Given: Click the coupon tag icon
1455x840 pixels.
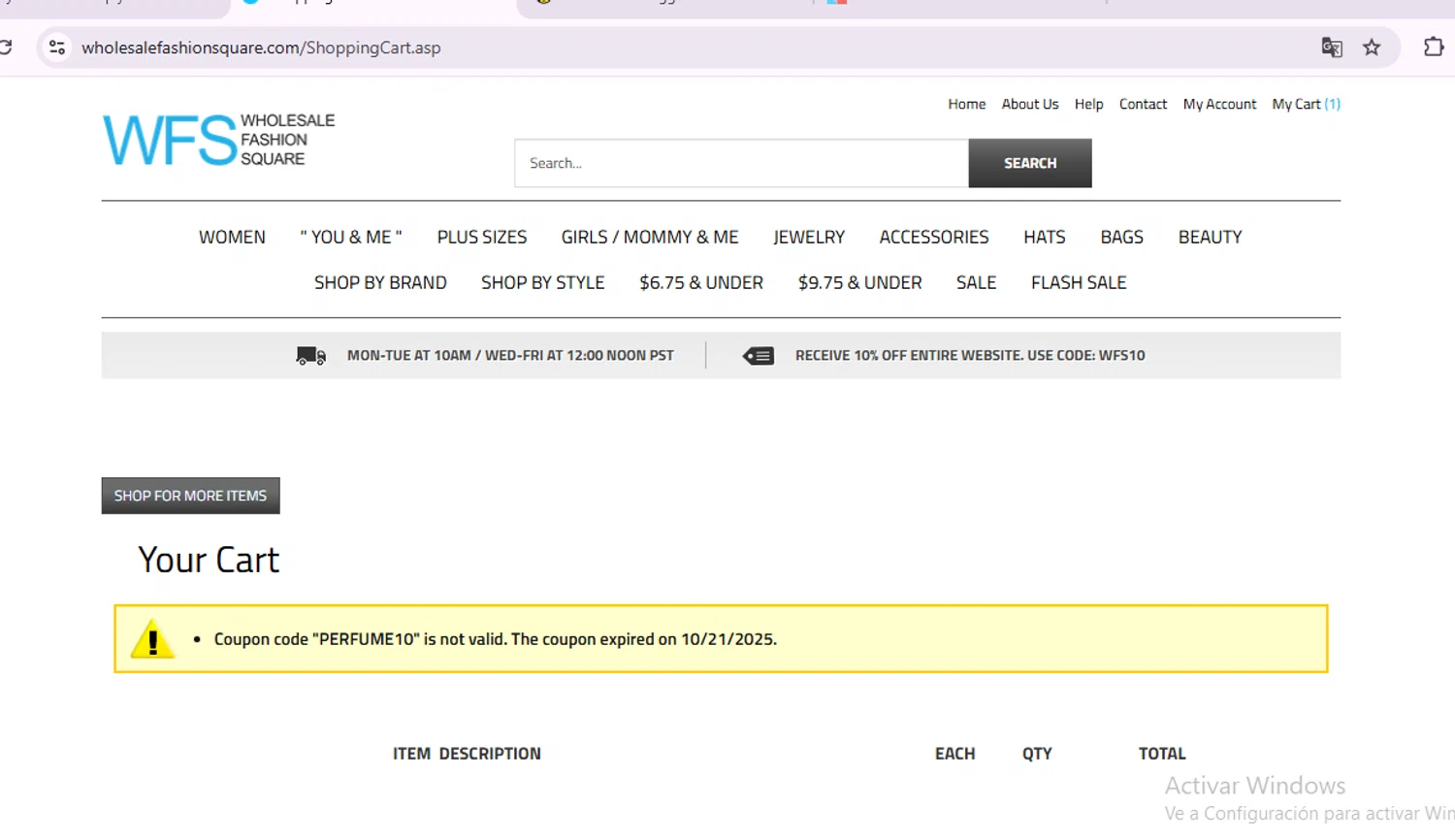Looking at the screenshot, I should point(759,356).
